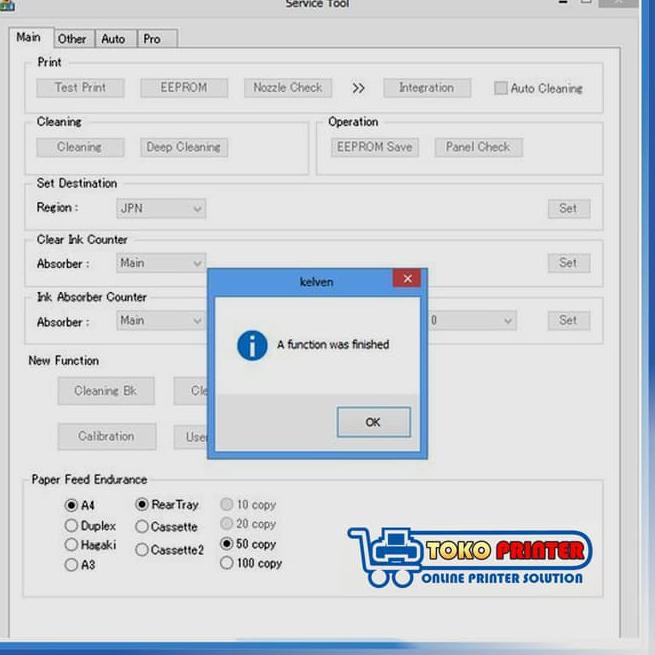Open the Region JPN dropdown
This screenshot has width=655, height=655.
[162, 208]
